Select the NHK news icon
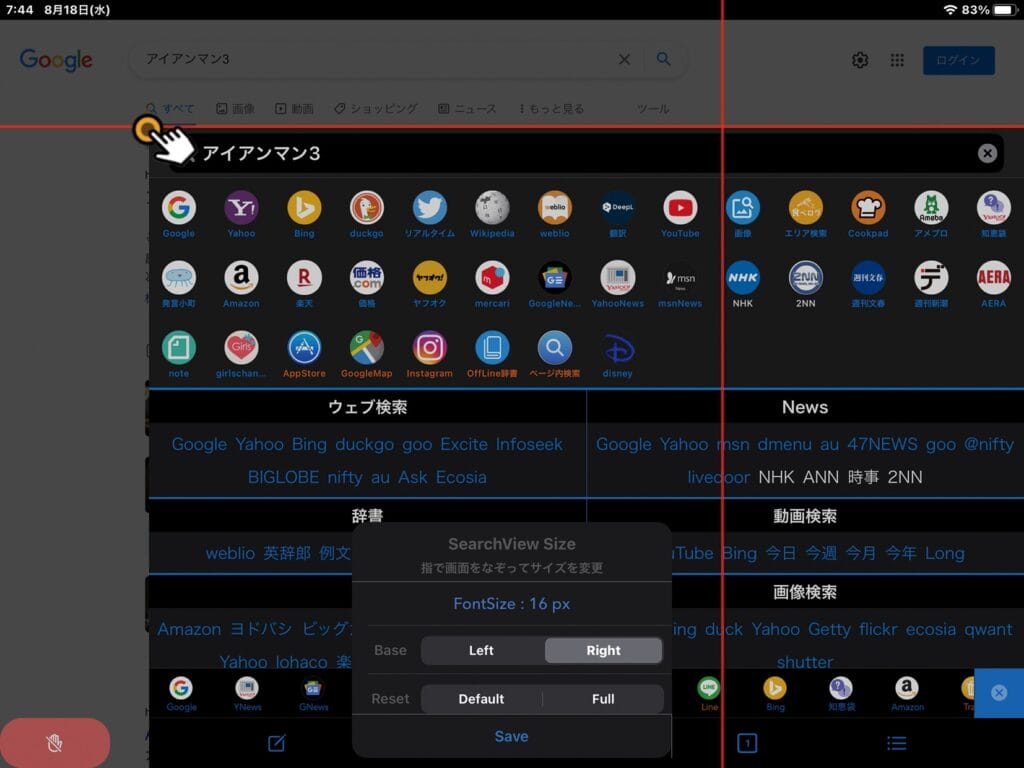1024x768 pixels. point(743,278)
